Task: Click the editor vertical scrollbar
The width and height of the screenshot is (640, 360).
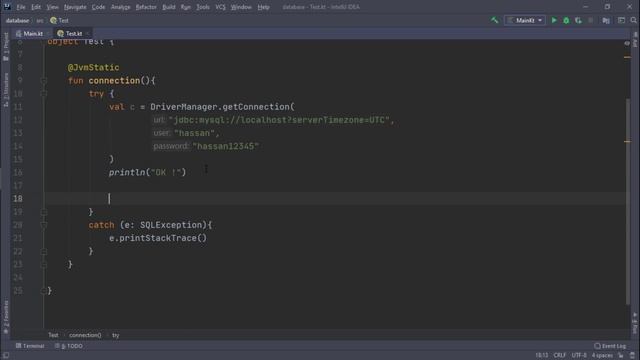Action: pyautogui.click(x=628, y=202)
